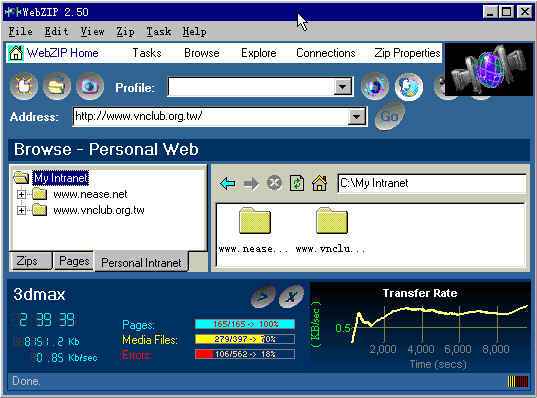Click the task play/resume round button
537x398 pixels.
263,296
